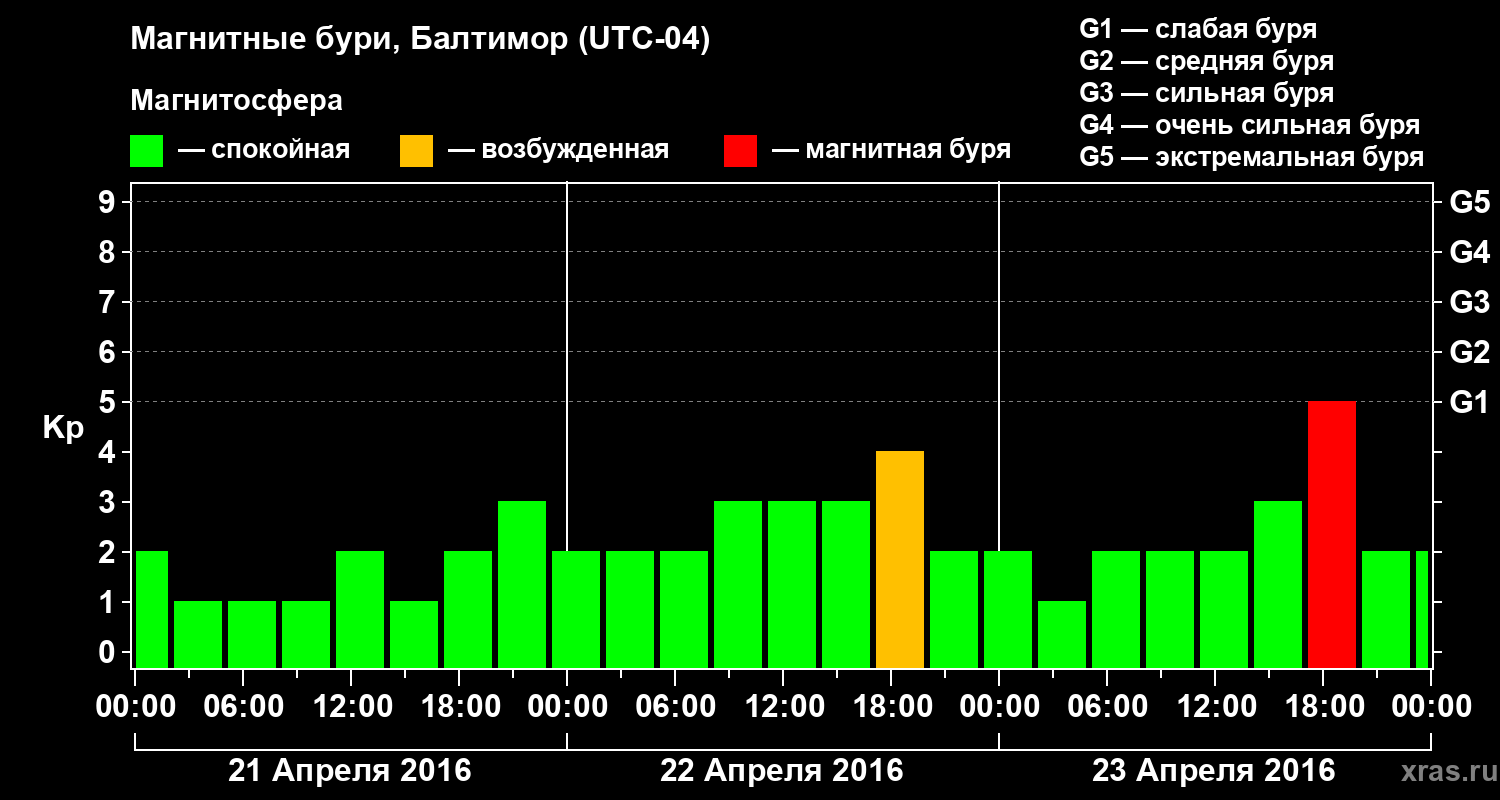Click the title "Магнитные бури, Балтимор (UTC-04)"
1500x800 pixels.
pyautogui.click(x=420, y=41)
